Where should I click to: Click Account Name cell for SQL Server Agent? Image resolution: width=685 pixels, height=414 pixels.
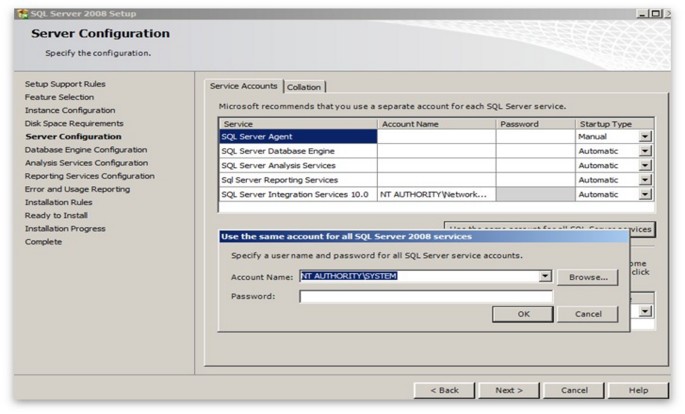436,137
